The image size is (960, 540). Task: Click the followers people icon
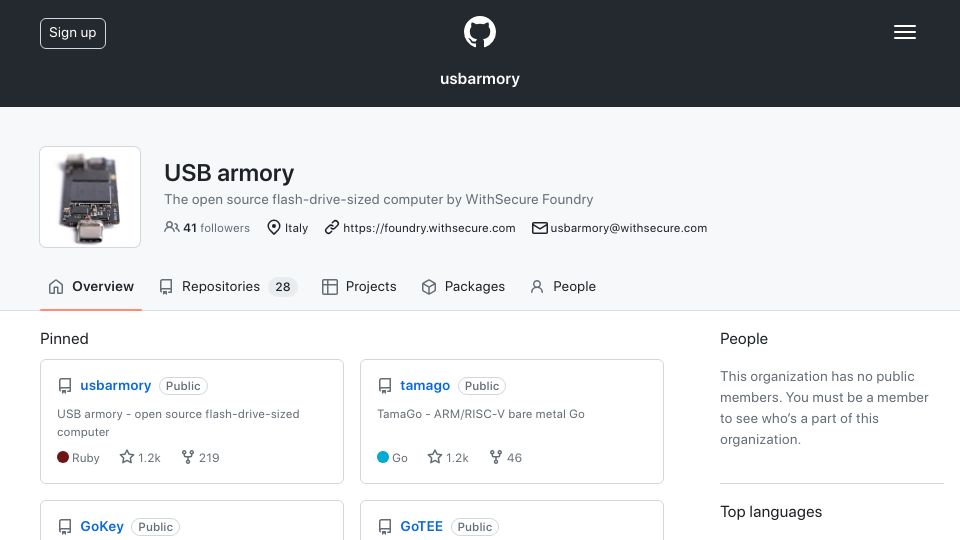pyautogui.click(x=171, y=227)
